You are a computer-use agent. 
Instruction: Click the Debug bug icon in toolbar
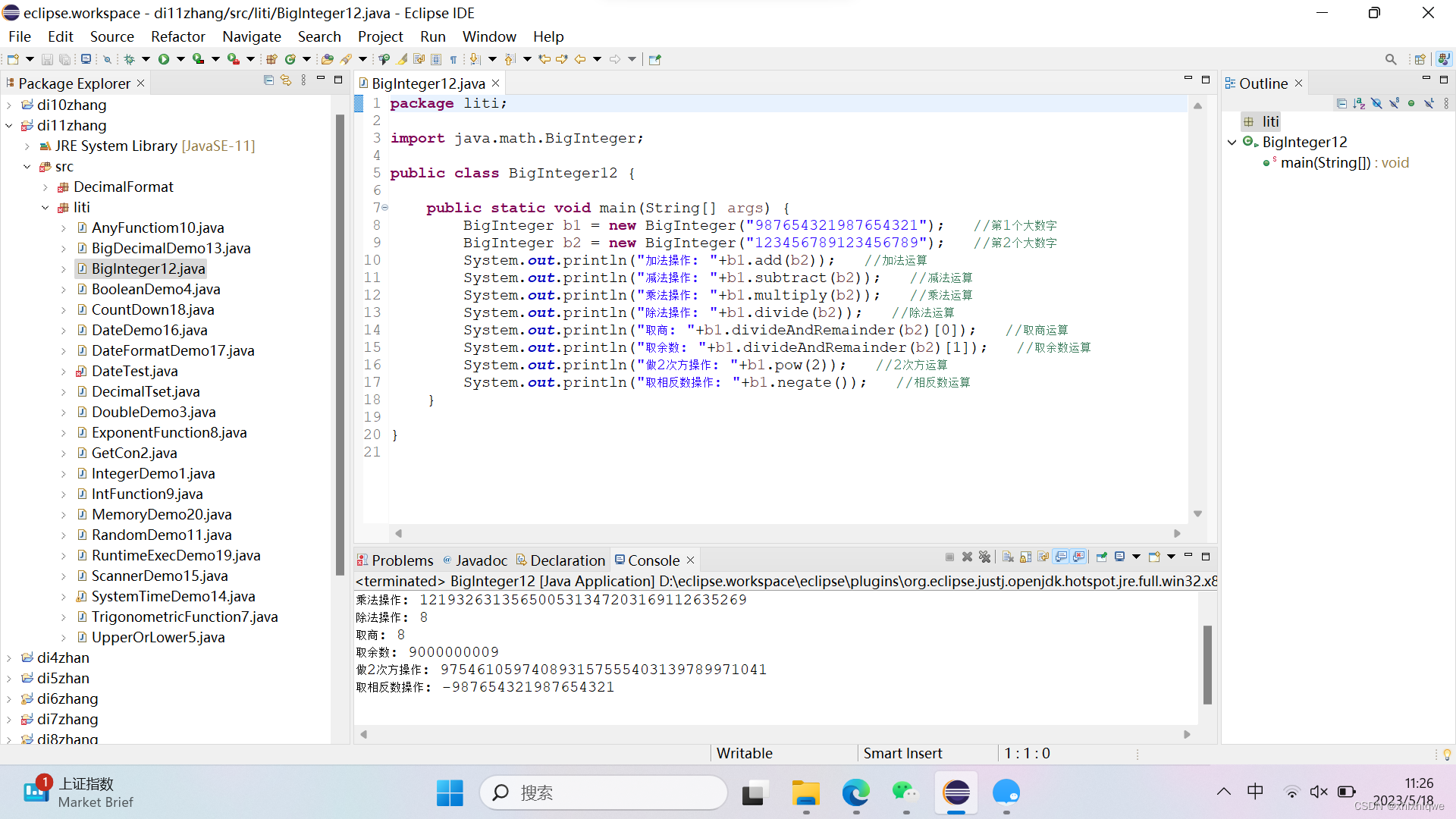click(x=130, y=59)
